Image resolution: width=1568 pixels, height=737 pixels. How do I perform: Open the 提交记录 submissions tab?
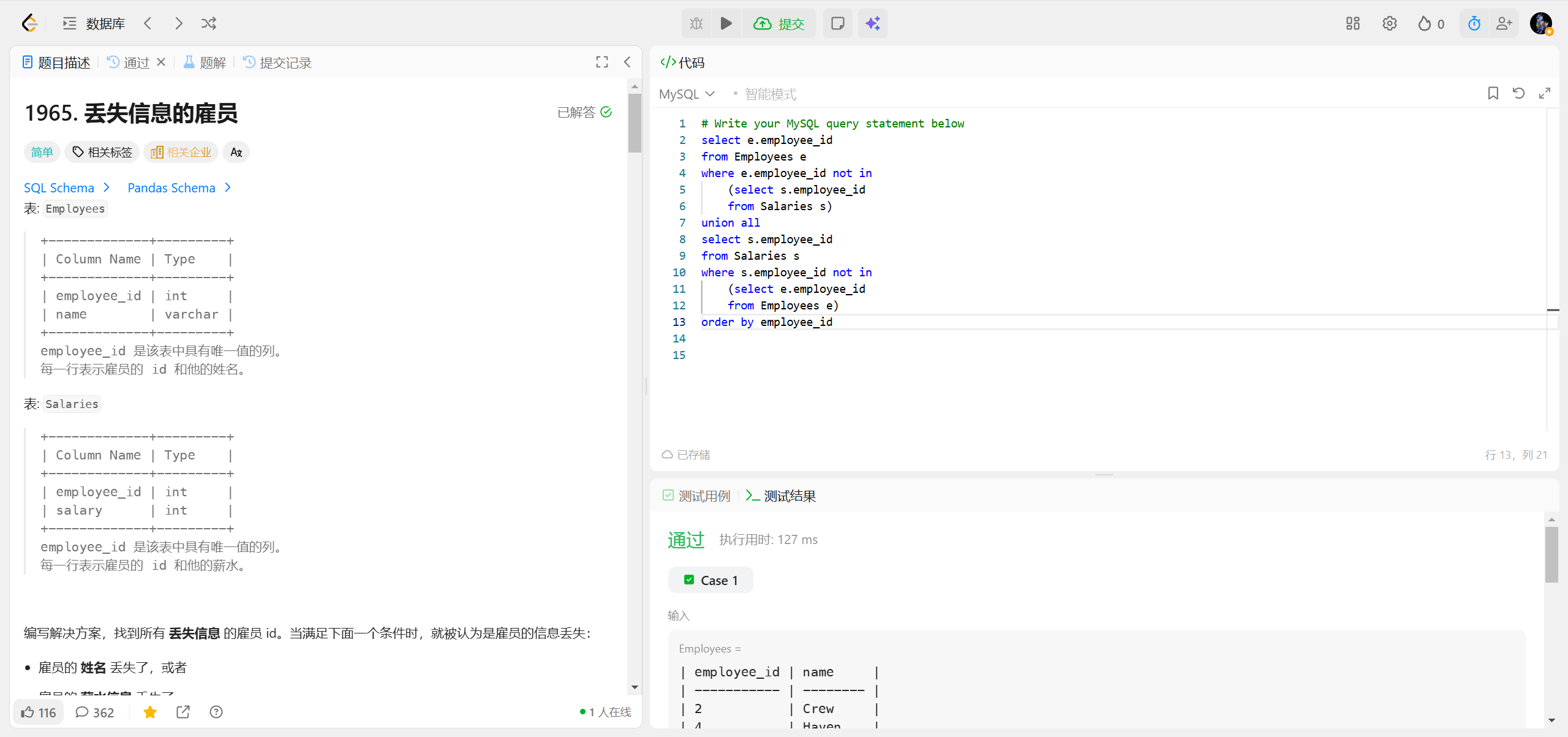[x=277, y=62]
